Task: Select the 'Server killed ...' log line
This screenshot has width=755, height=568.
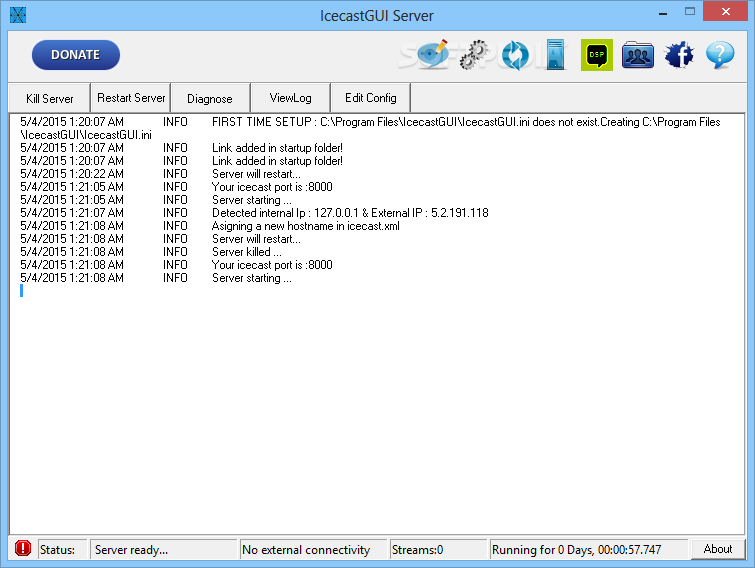Action: (x=151, y=252)
